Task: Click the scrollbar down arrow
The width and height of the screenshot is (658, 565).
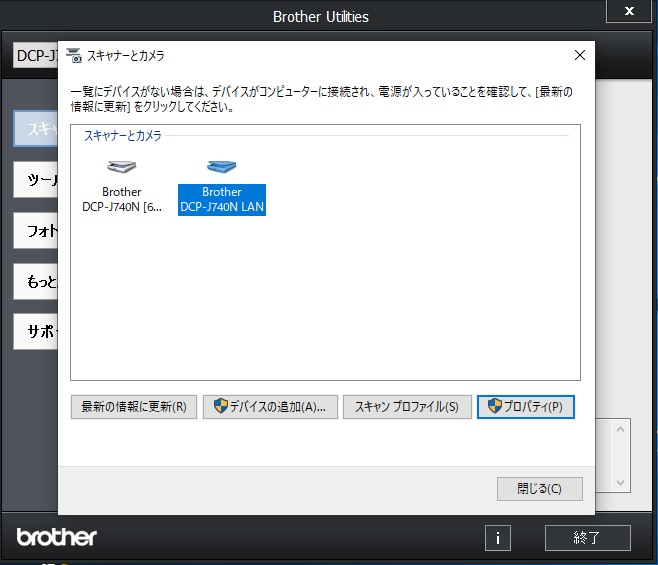Action: [x=621, y=483]
